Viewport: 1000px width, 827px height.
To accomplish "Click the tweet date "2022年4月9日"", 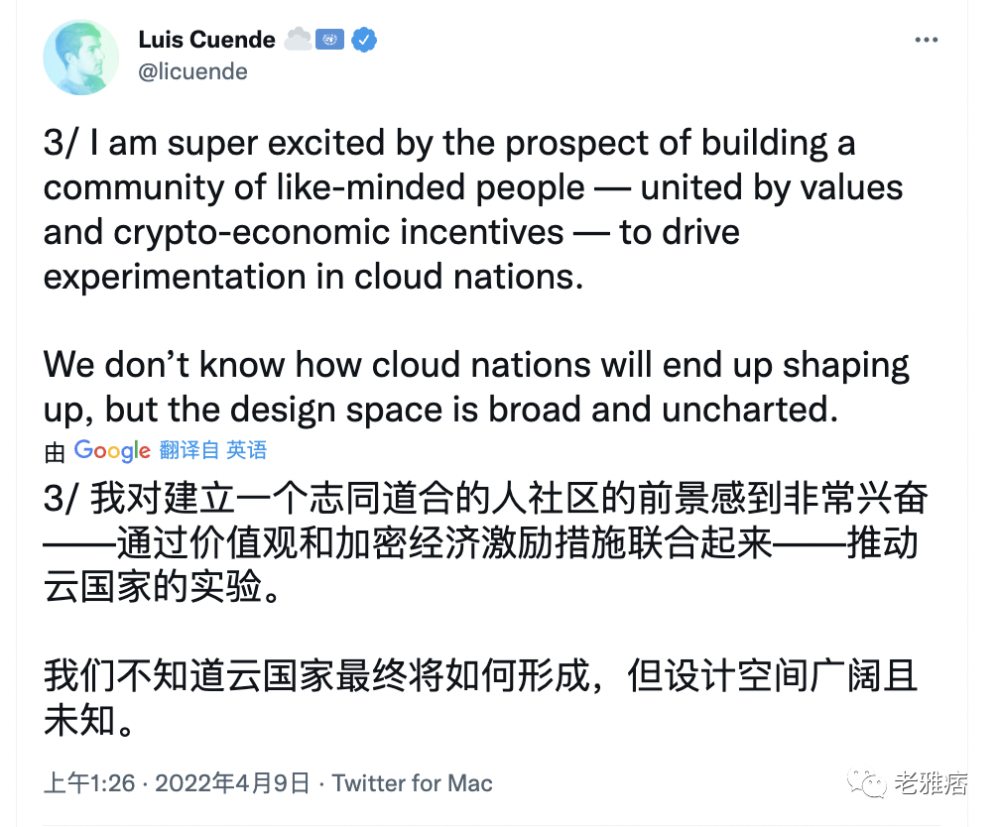I will [232, 783].
